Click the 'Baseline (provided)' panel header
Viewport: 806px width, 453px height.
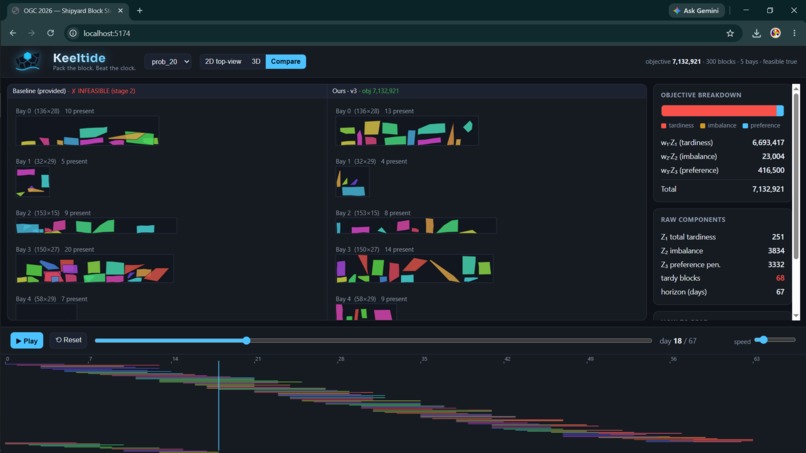(39, 91)
